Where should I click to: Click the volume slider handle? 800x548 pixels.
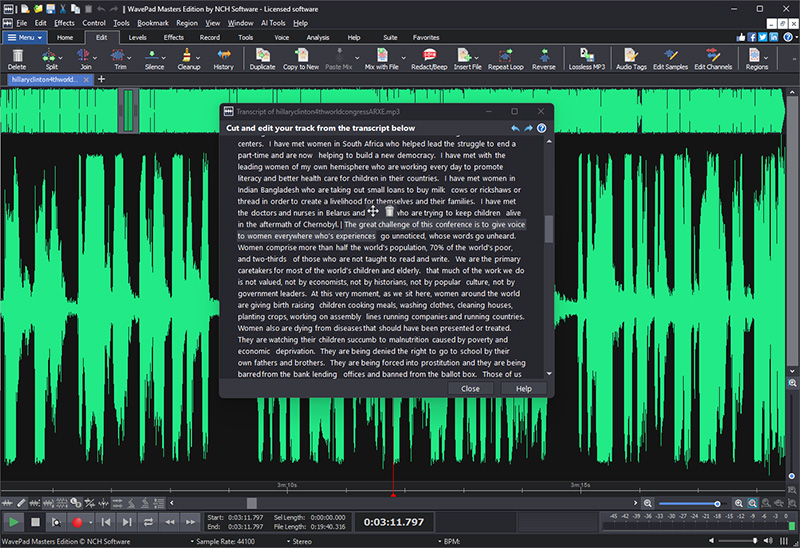point(755,540)
